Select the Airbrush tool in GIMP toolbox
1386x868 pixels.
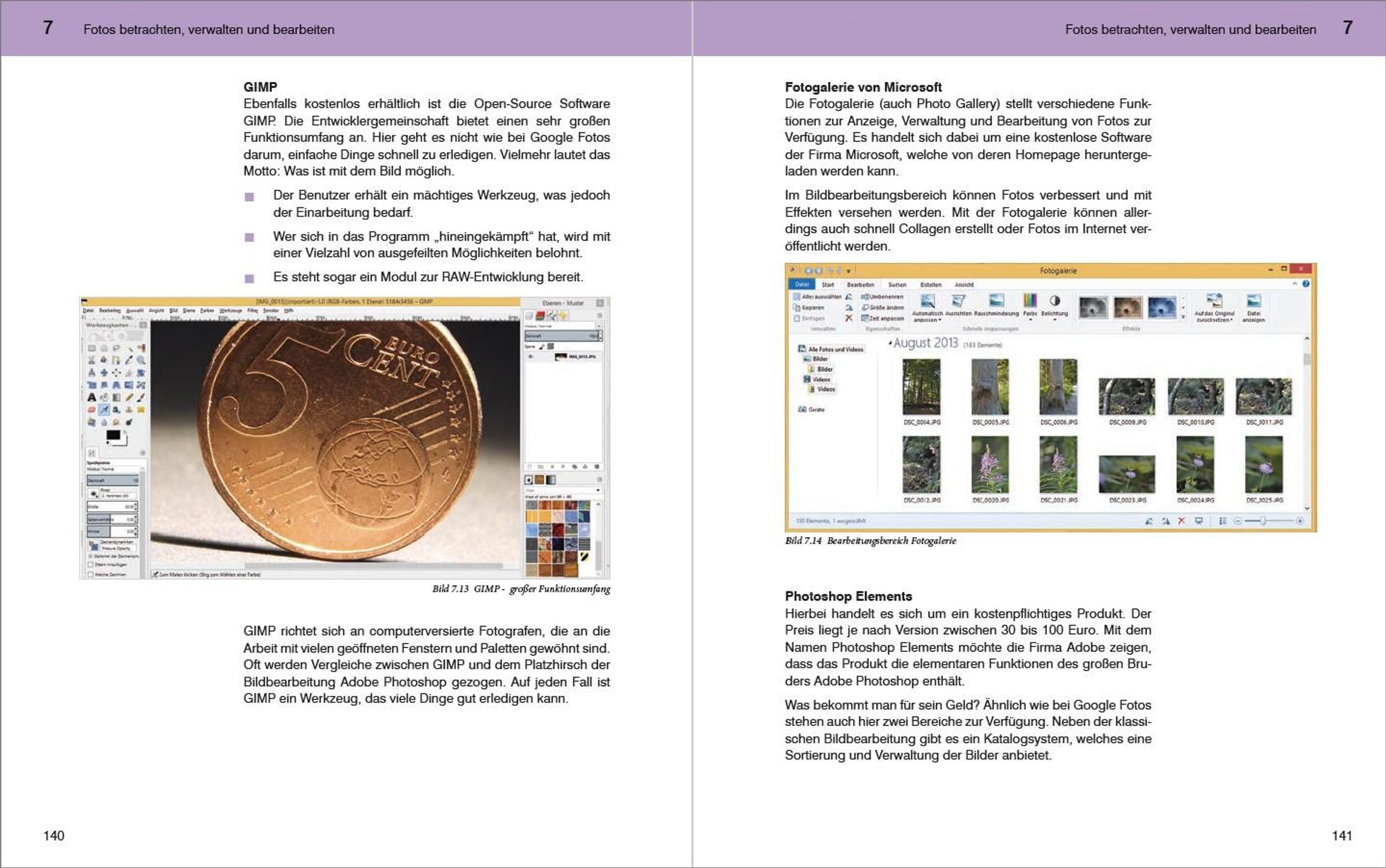(104, 409)
